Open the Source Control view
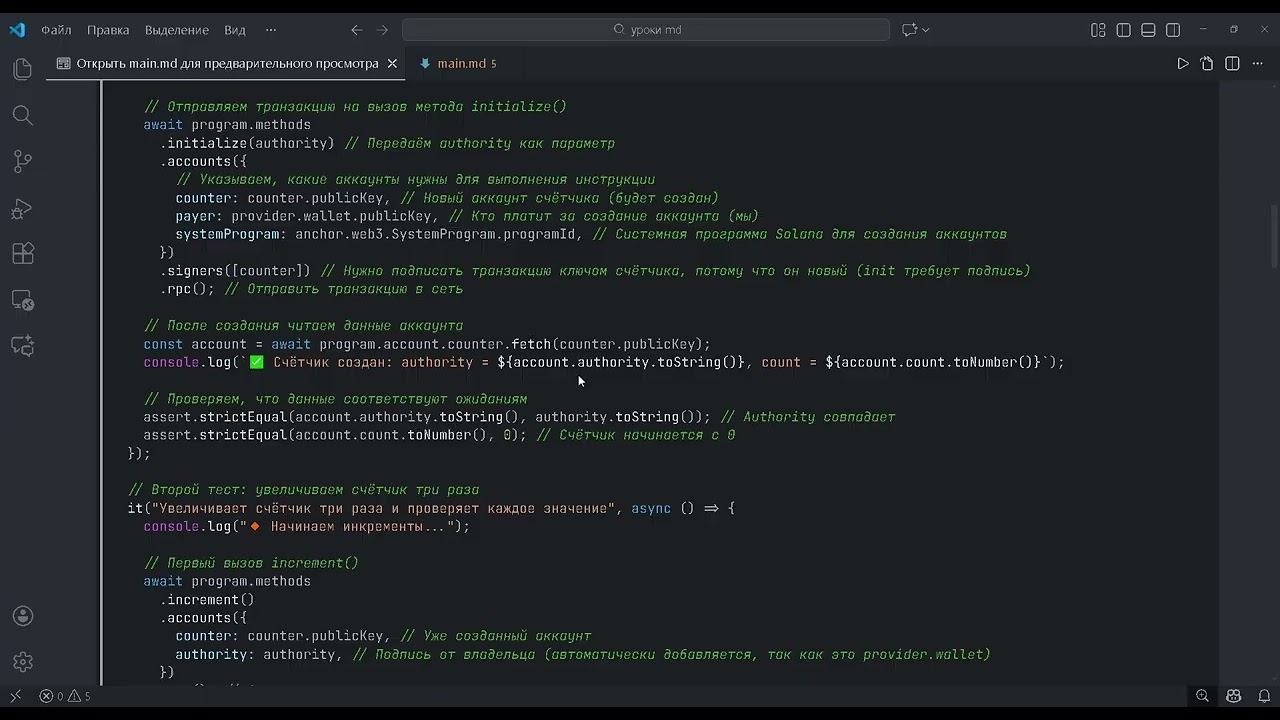Screen dimensions: 1280x720 click(x=22, y=161)
